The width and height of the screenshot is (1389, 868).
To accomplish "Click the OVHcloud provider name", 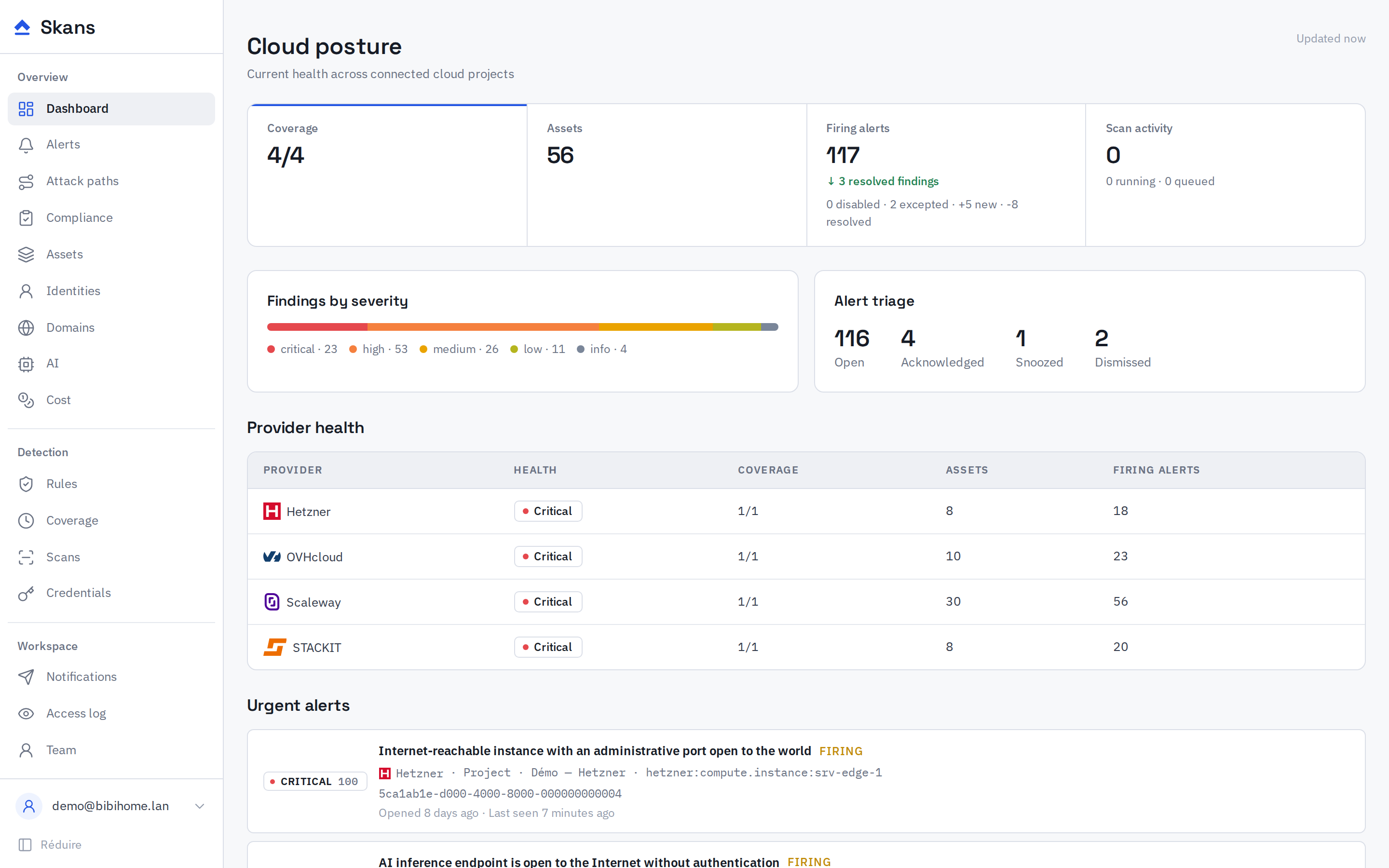I will (x=314, y=557).
